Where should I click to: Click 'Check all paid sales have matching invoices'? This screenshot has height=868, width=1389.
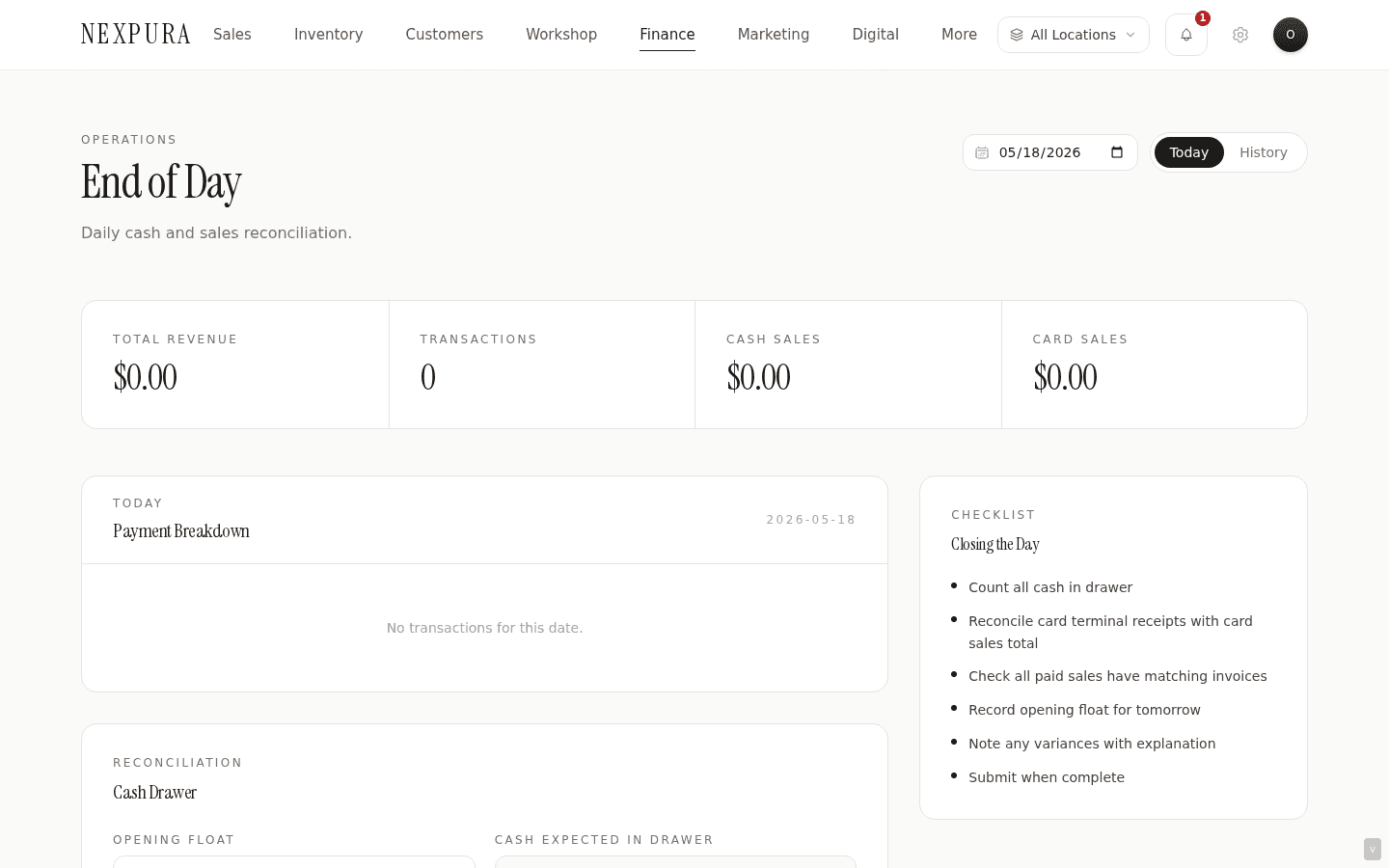point(1118,676)
